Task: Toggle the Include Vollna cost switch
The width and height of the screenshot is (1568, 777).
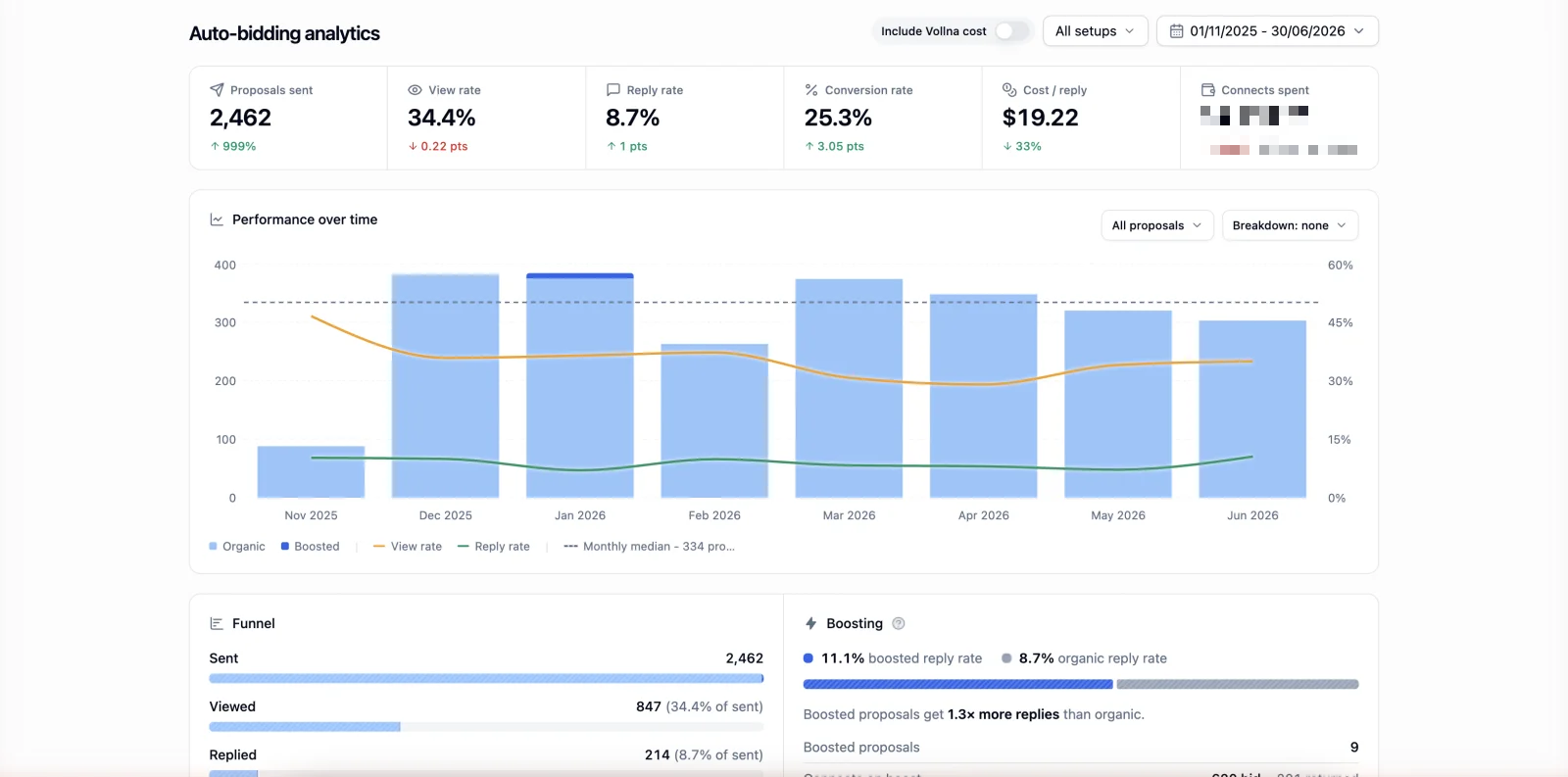Action: [1012, 31]
